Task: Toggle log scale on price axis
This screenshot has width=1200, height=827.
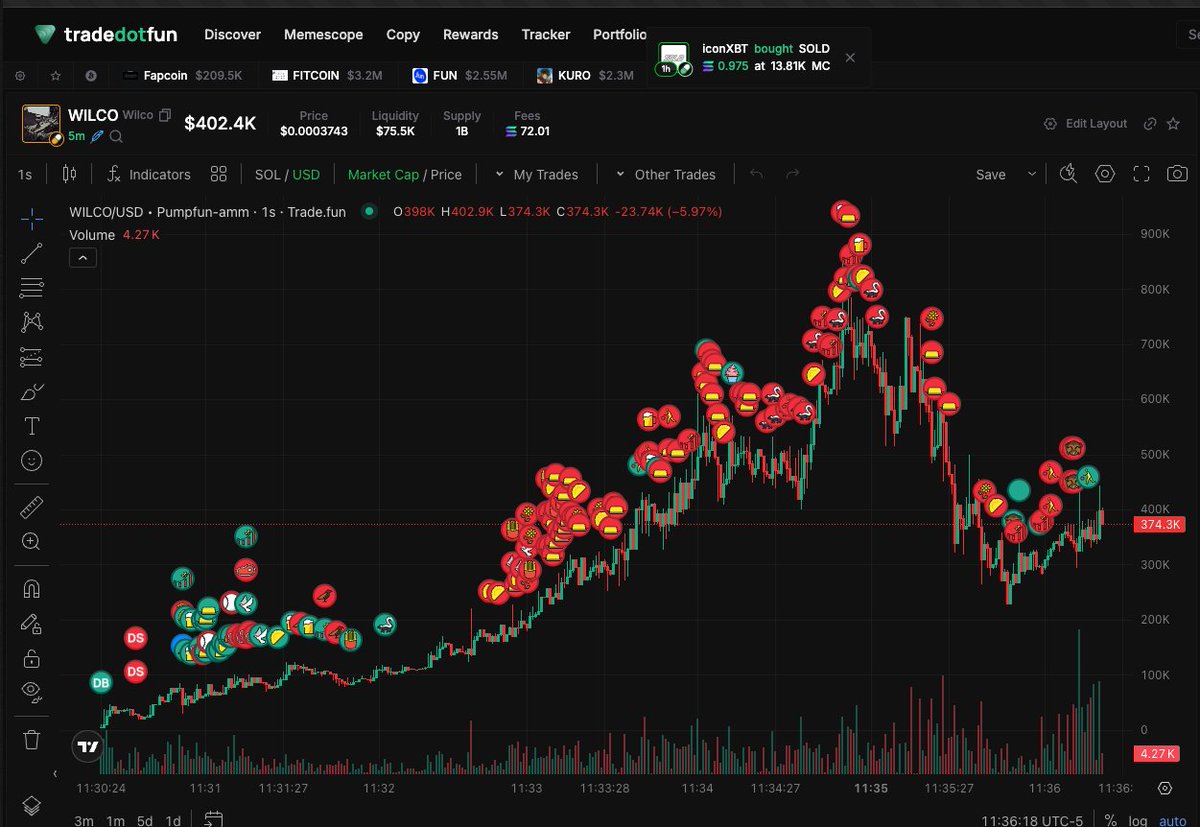Action: click(1139, 820)
